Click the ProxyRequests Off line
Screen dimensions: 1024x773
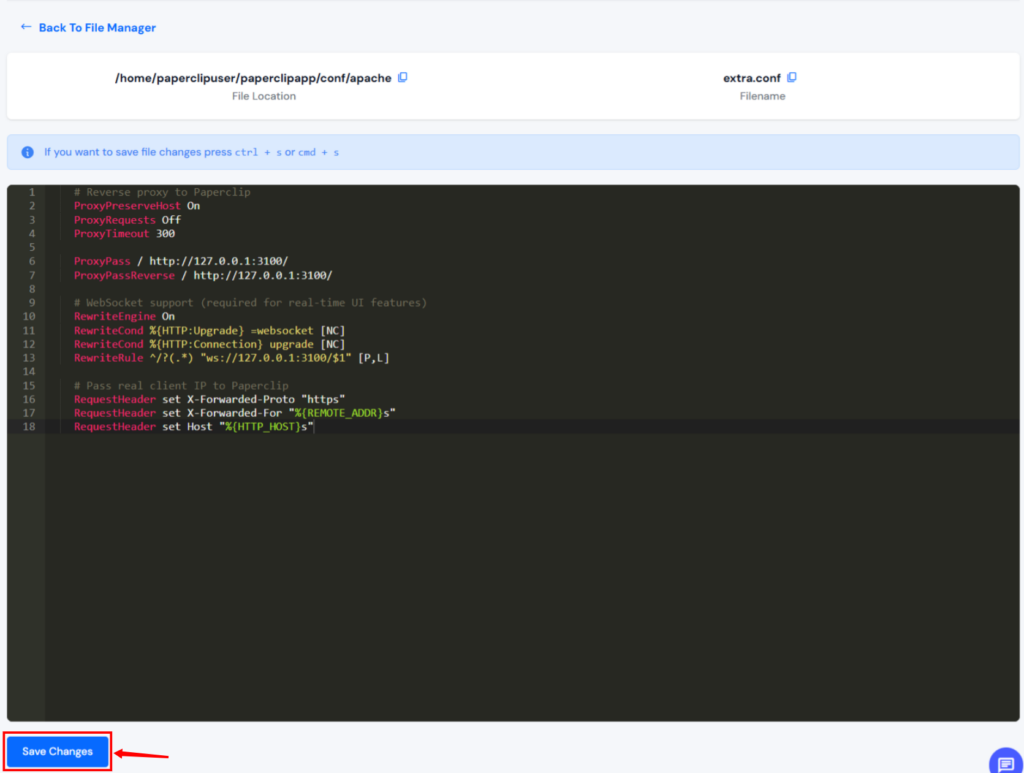tap(127, 220)
